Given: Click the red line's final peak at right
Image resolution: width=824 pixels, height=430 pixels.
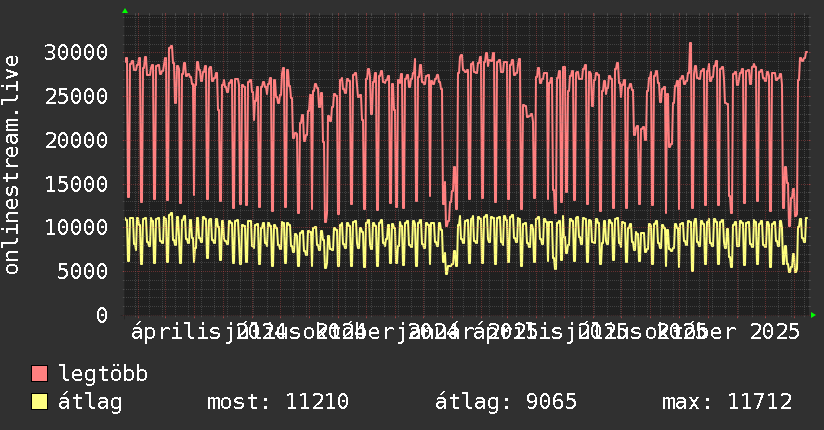Looking at the screenshot, I should (806, 52).
